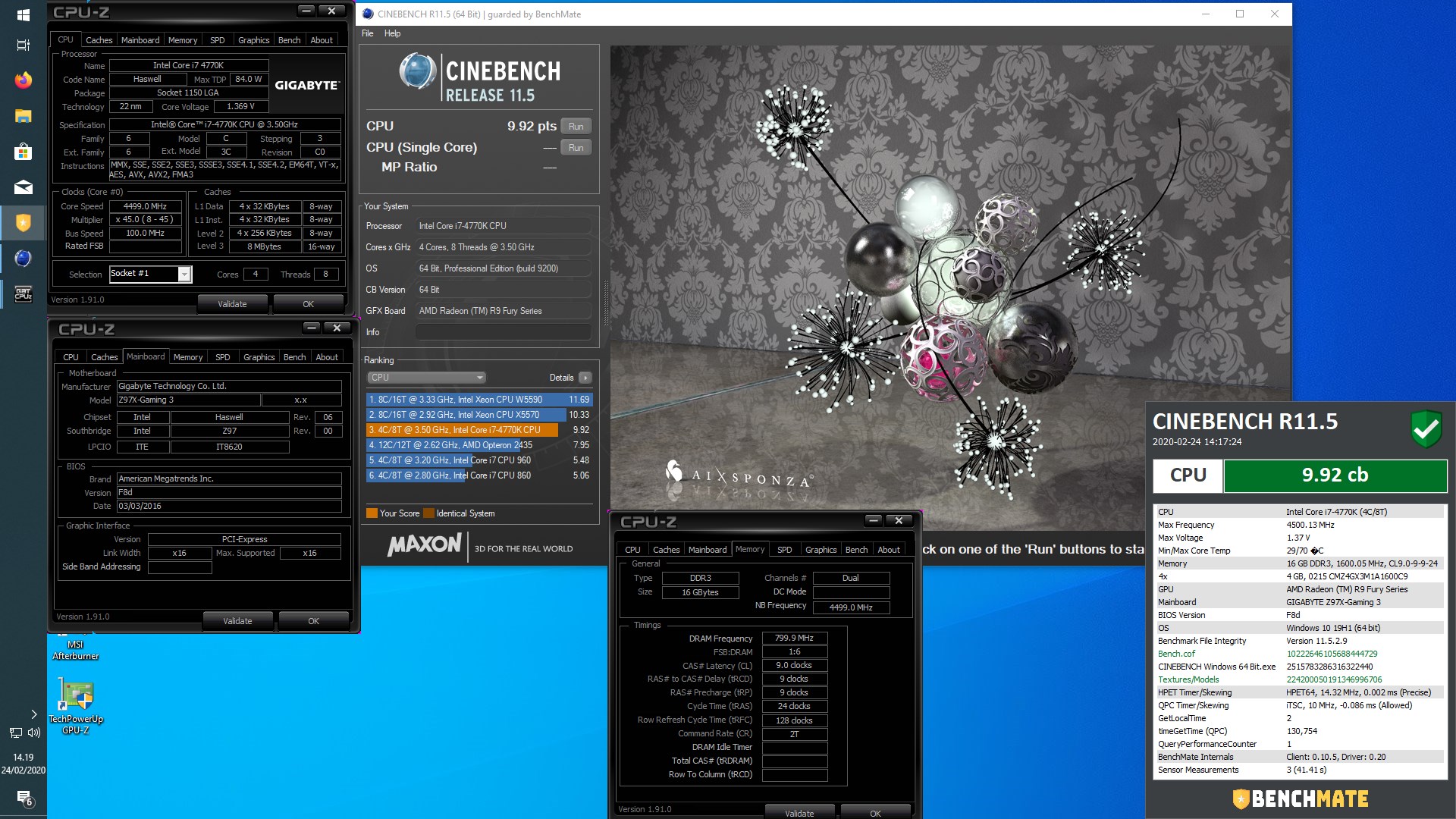Switch to BenchMate via its taskbar shield icon
The width and height of the screenshot is (1456, 819).
[23, 223]
